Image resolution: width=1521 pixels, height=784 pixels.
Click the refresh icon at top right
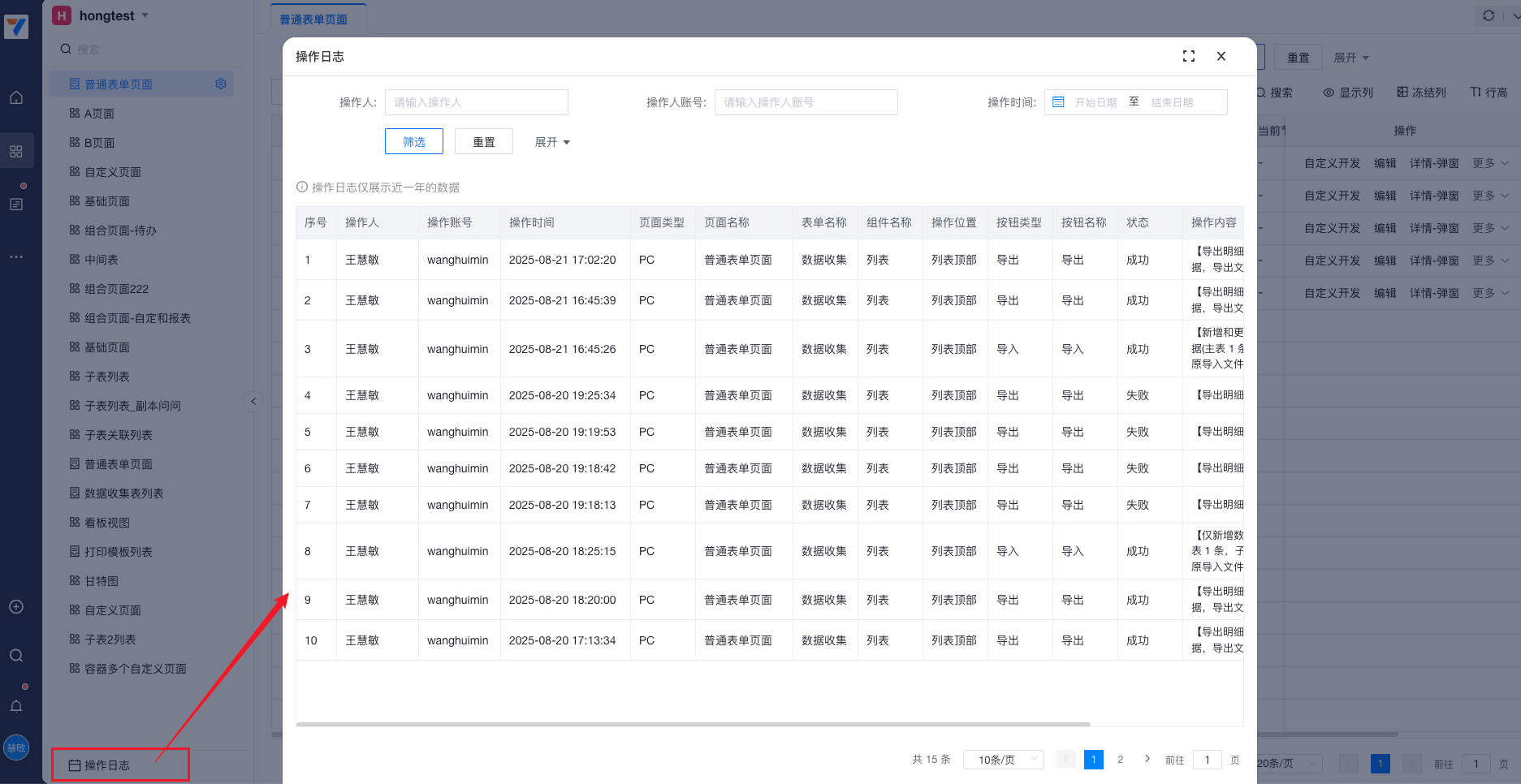(1489, 15)
